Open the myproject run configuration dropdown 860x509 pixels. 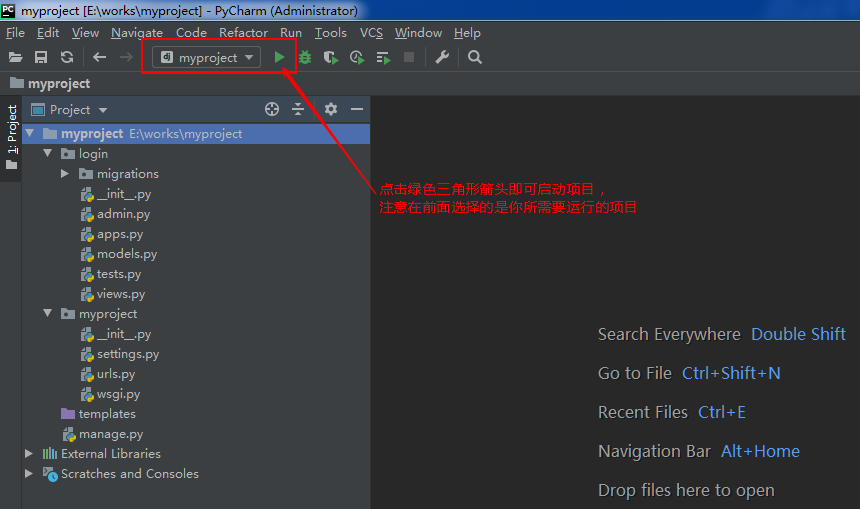(206, 57)
